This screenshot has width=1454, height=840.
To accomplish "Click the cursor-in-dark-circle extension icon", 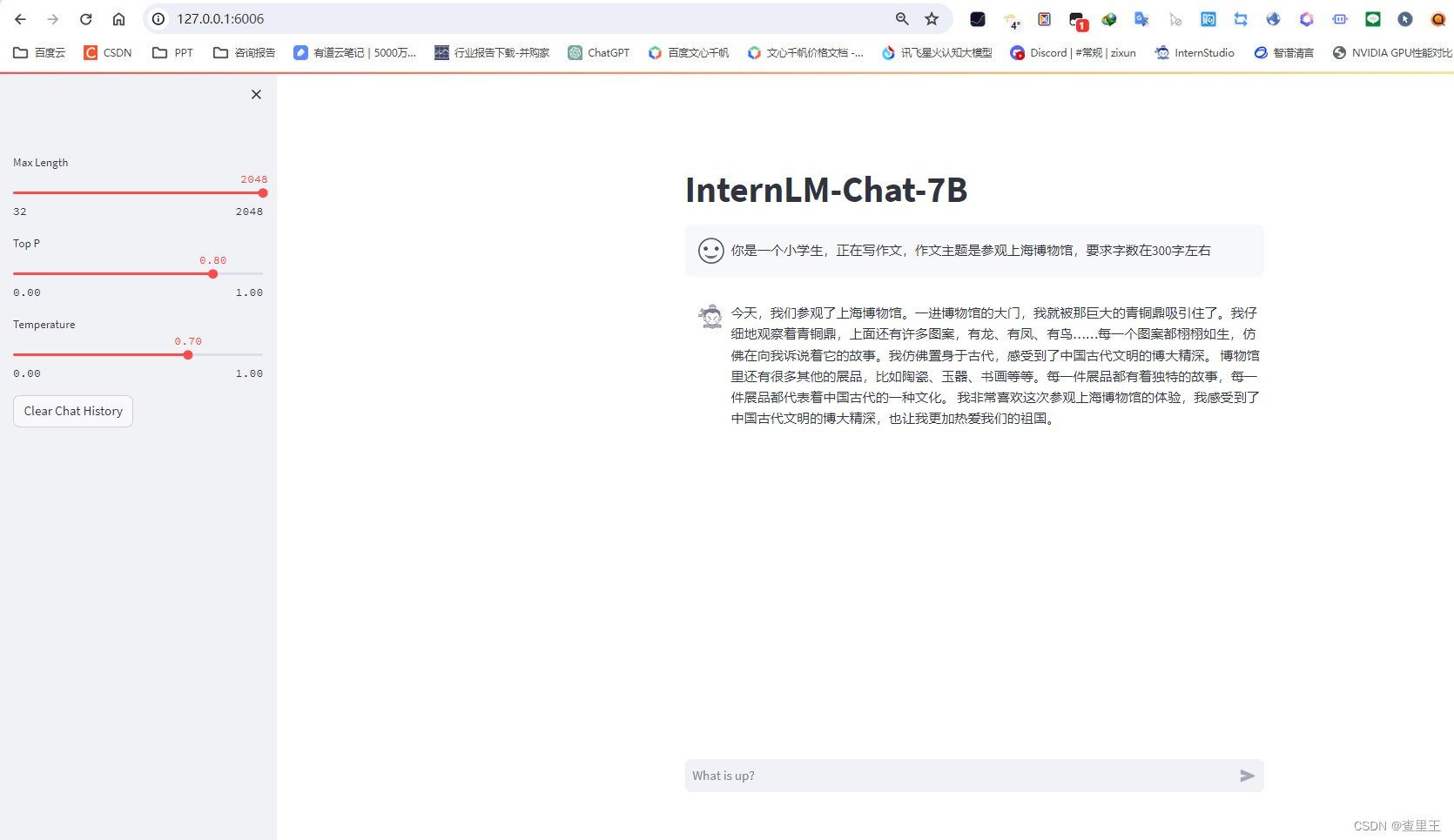I will [x=1405, y=19].
